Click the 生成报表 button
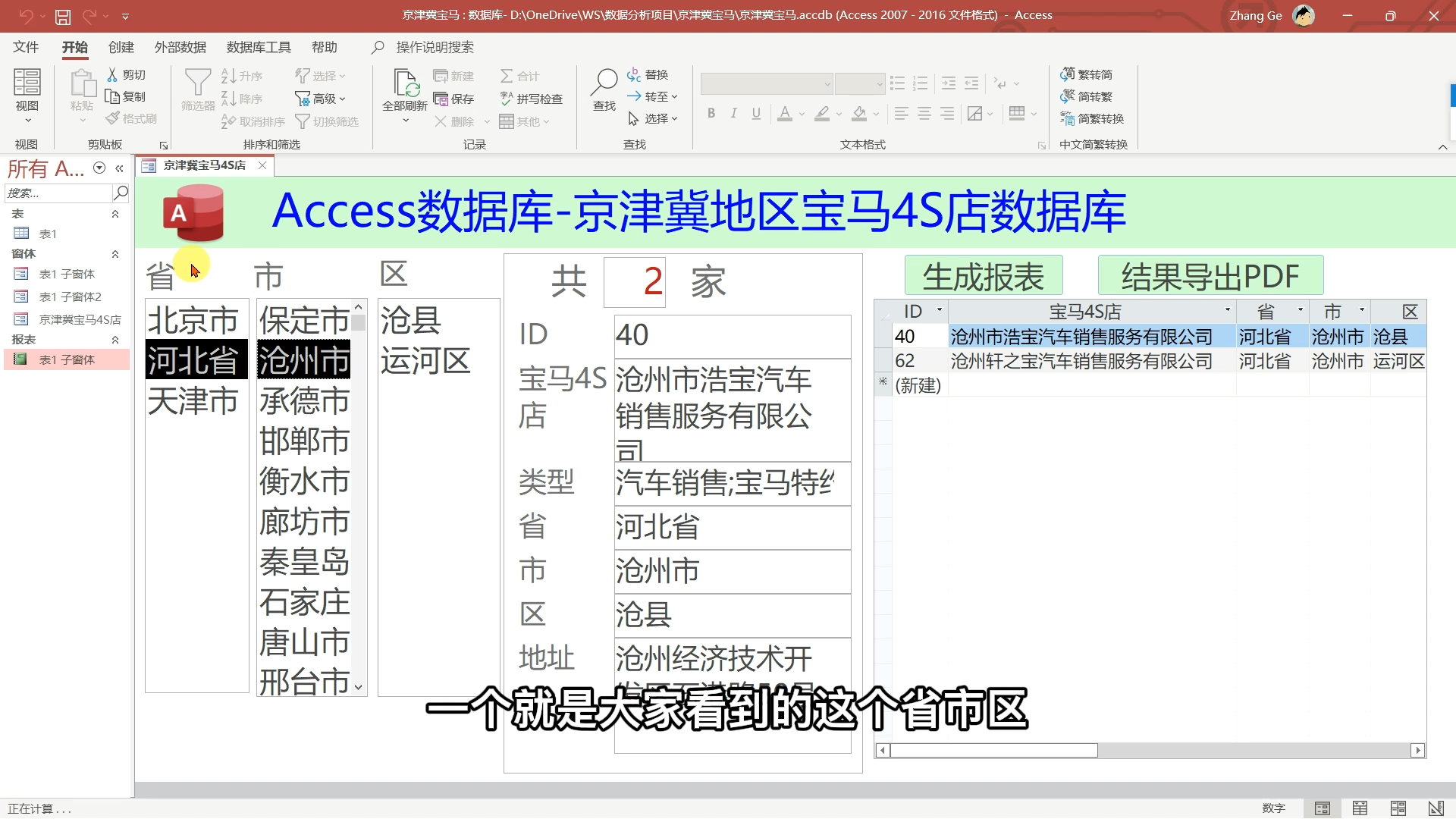Image resolution: width=1456 pixels, height=819 pixels. pos(984,275)
